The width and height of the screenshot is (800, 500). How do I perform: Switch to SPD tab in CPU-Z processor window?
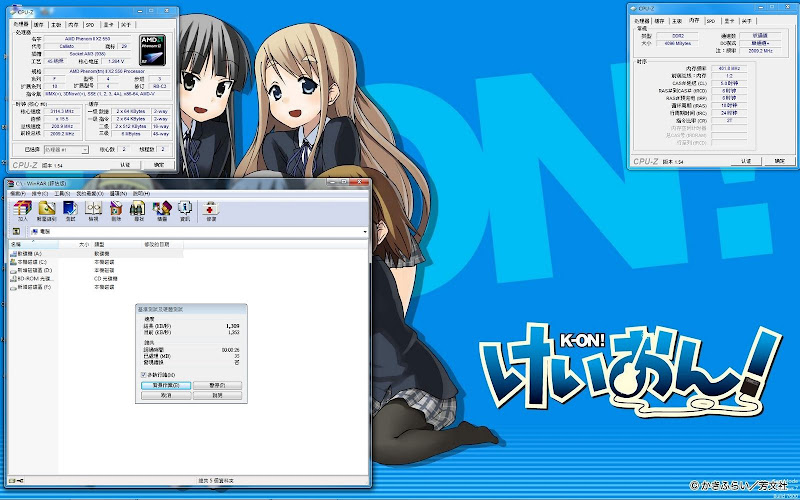pos(90,24)
